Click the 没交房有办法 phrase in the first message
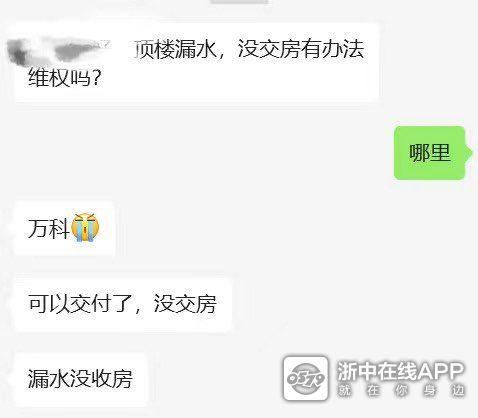Image resolution: width=478 pixels, height=418 pixels. point(300,49)
